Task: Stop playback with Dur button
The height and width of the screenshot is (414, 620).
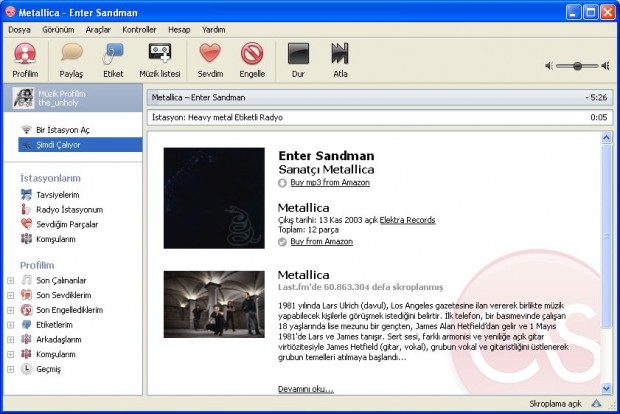Action: (298, 60)
